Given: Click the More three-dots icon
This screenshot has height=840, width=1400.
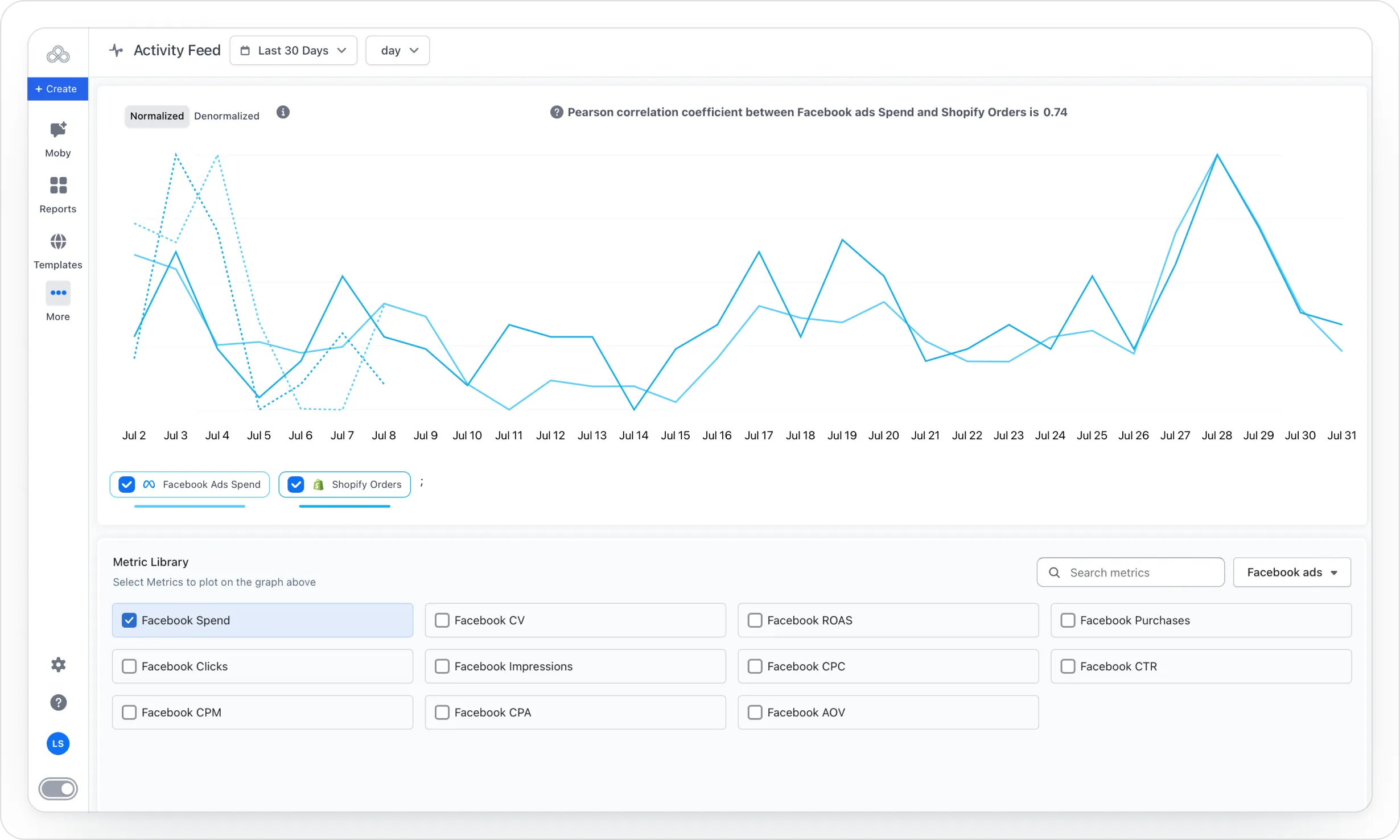Looking at the screenshot, I should 58,293.
